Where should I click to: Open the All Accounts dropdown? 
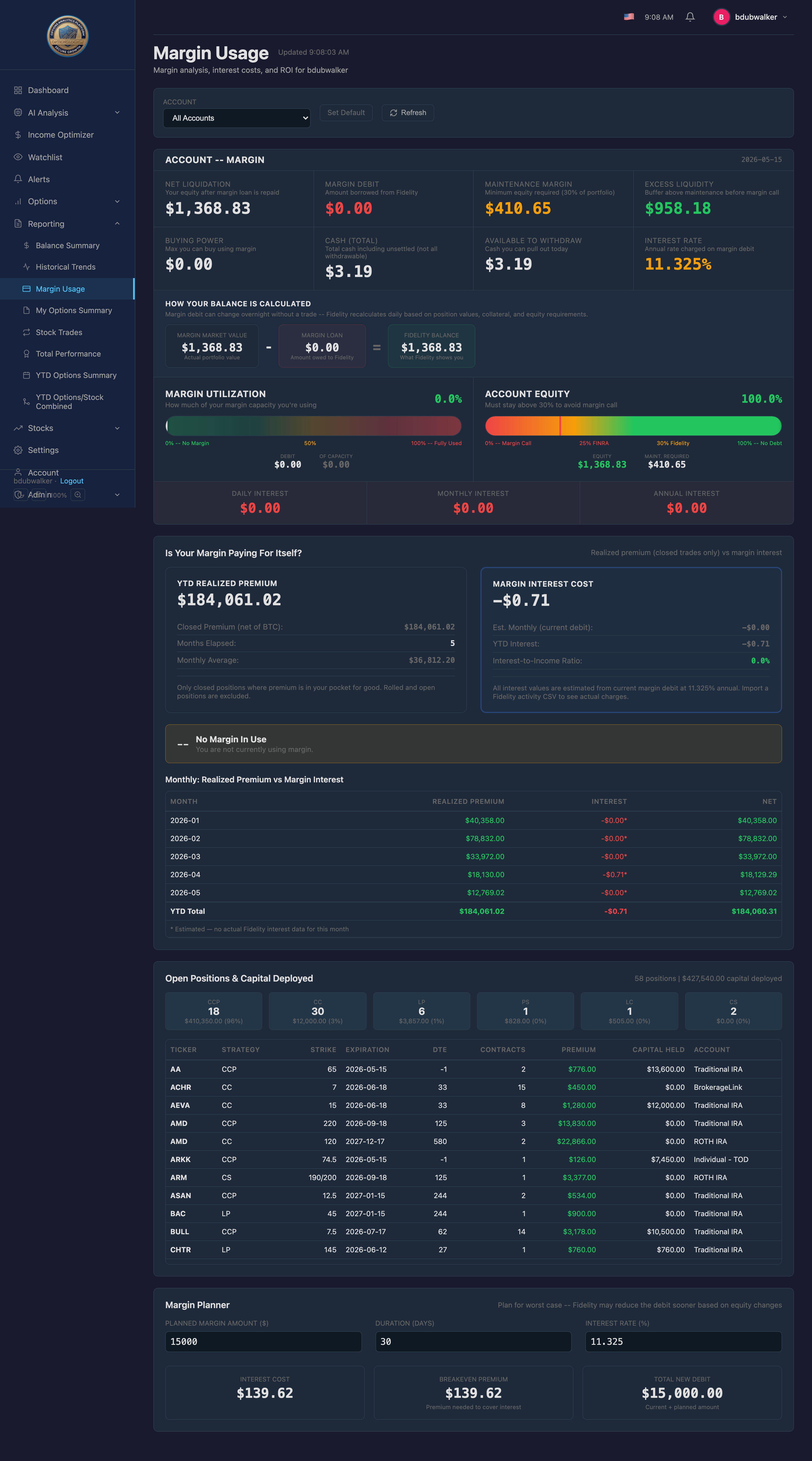tap(237, 118)
